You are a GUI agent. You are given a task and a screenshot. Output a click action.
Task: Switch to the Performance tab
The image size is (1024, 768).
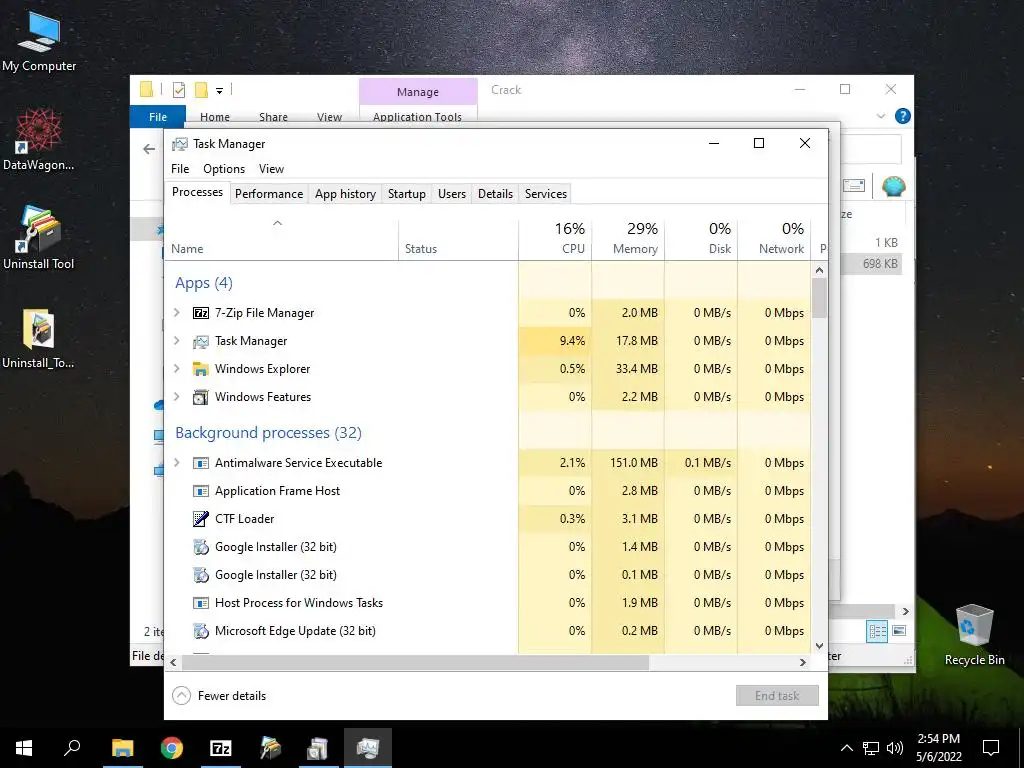pyautogui.click(x=269, y=194)
